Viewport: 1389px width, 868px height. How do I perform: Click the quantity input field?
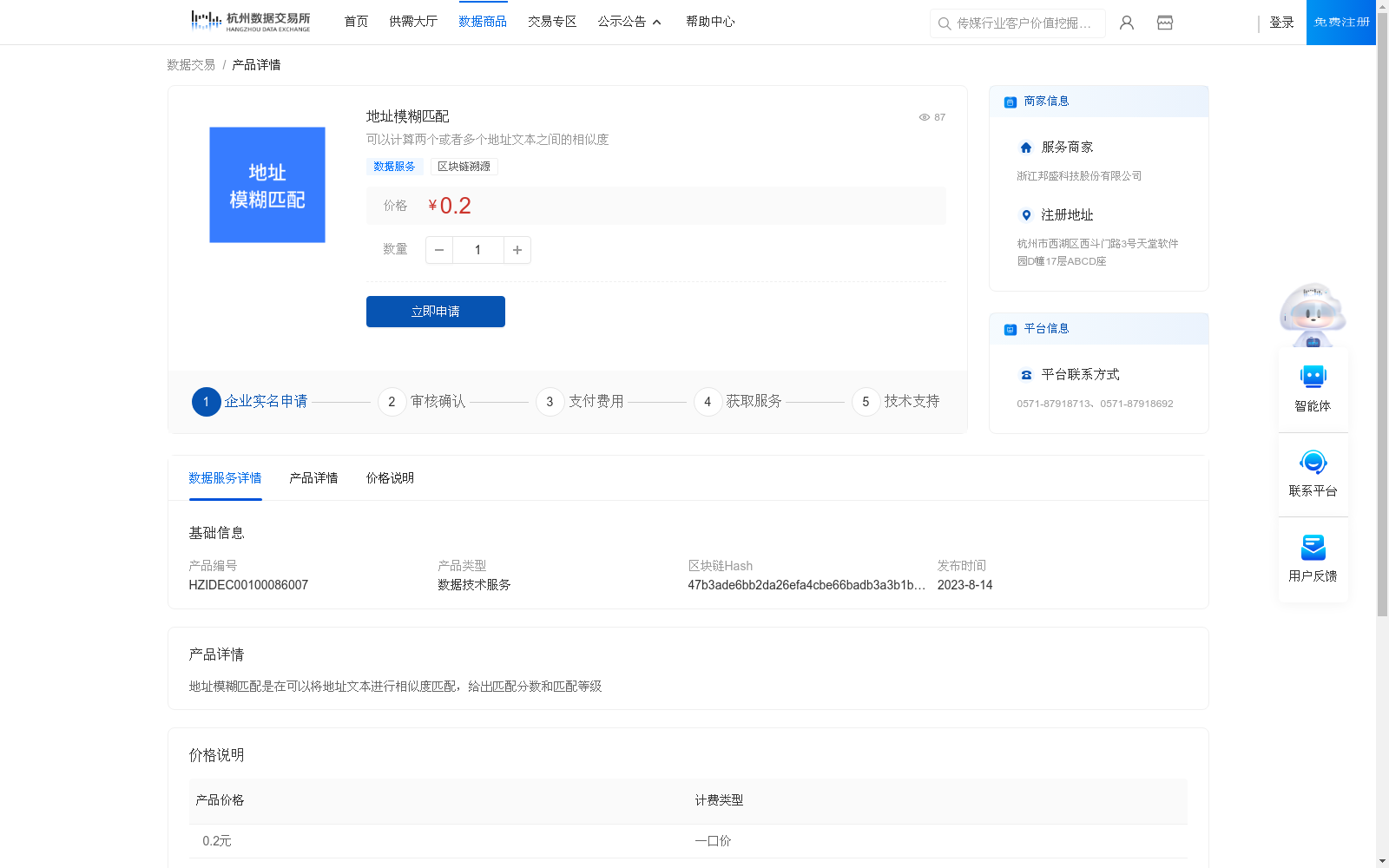(x=477, y=250)
